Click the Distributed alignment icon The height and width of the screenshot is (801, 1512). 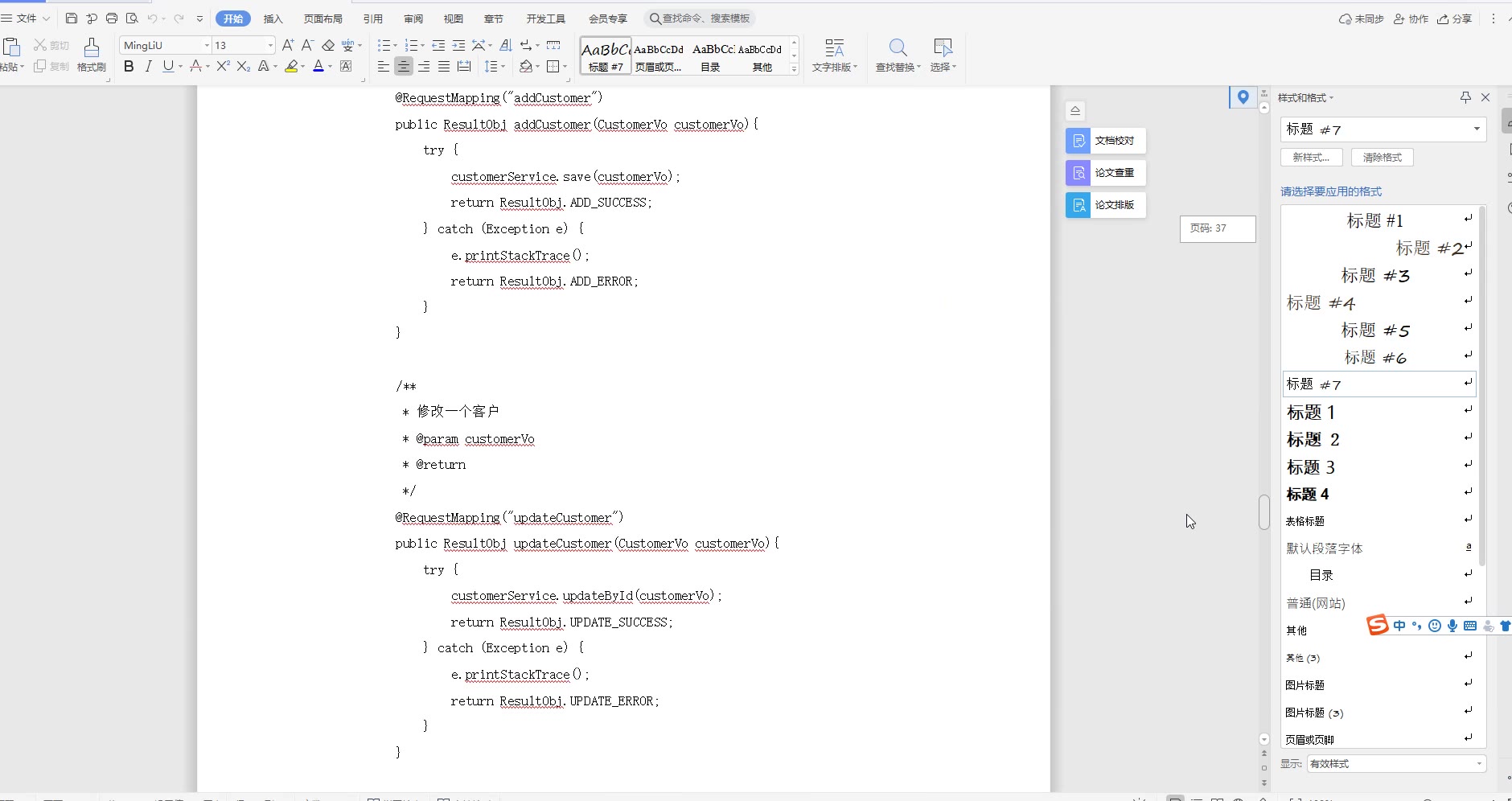pos(464,66)
